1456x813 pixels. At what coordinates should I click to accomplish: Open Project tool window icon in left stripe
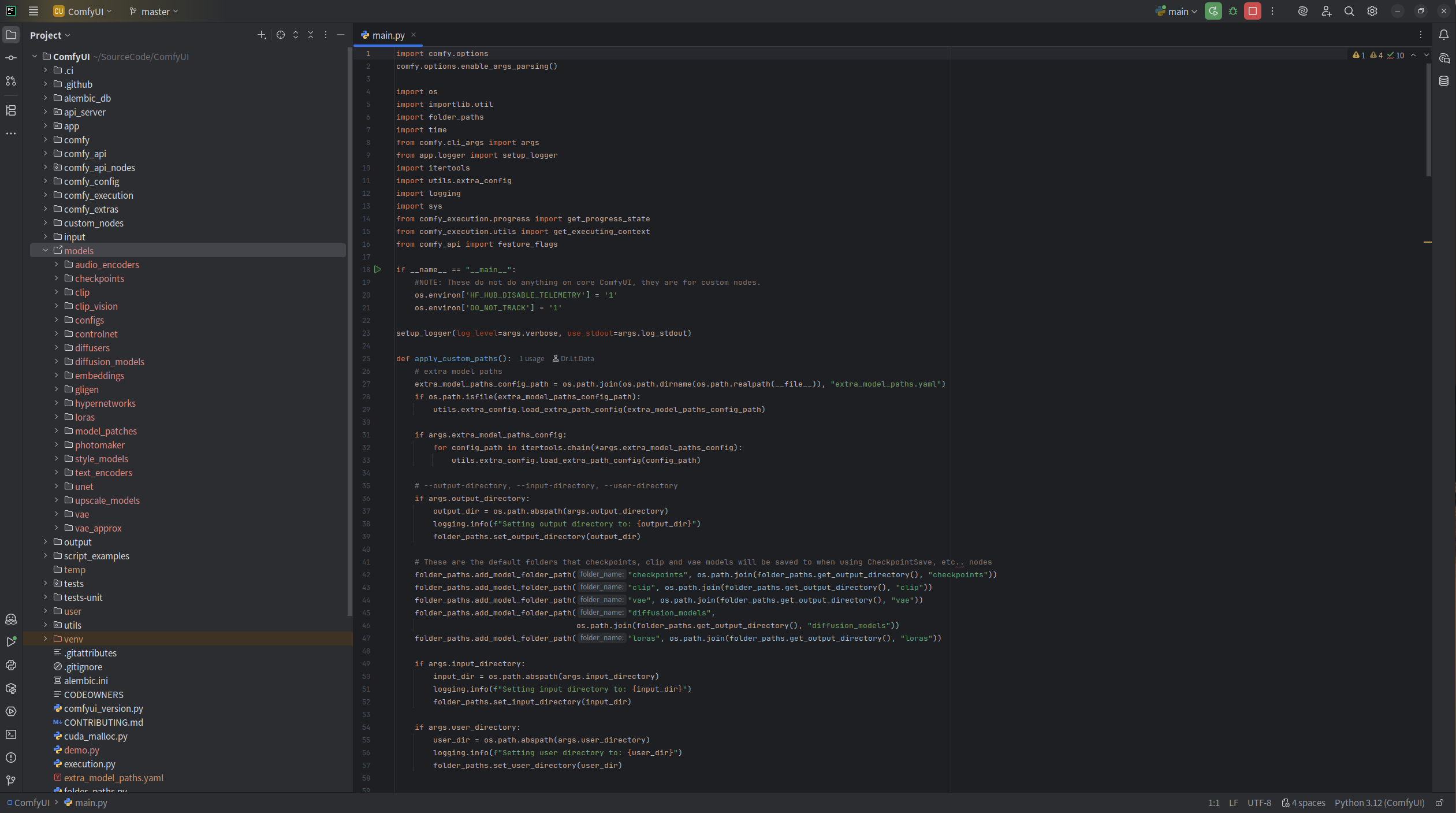click(11, 35)
